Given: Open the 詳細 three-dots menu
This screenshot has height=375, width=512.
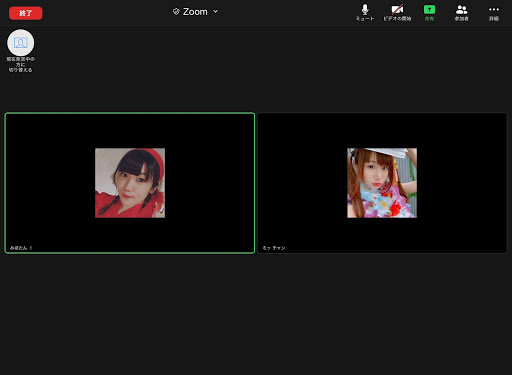Looking at the screenshot, I should click(x=494, y=13).
